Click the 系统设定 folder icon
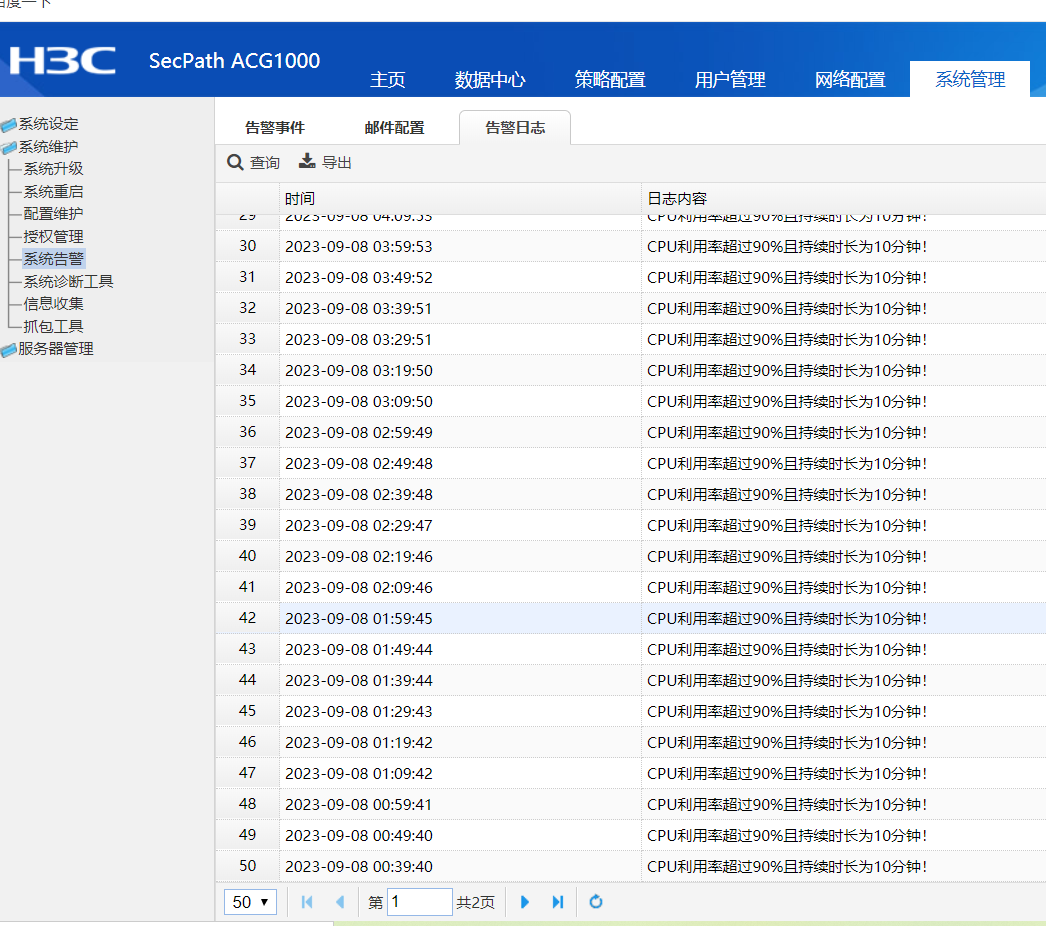The image size is (1046, 926). click(x=9, y=125)
